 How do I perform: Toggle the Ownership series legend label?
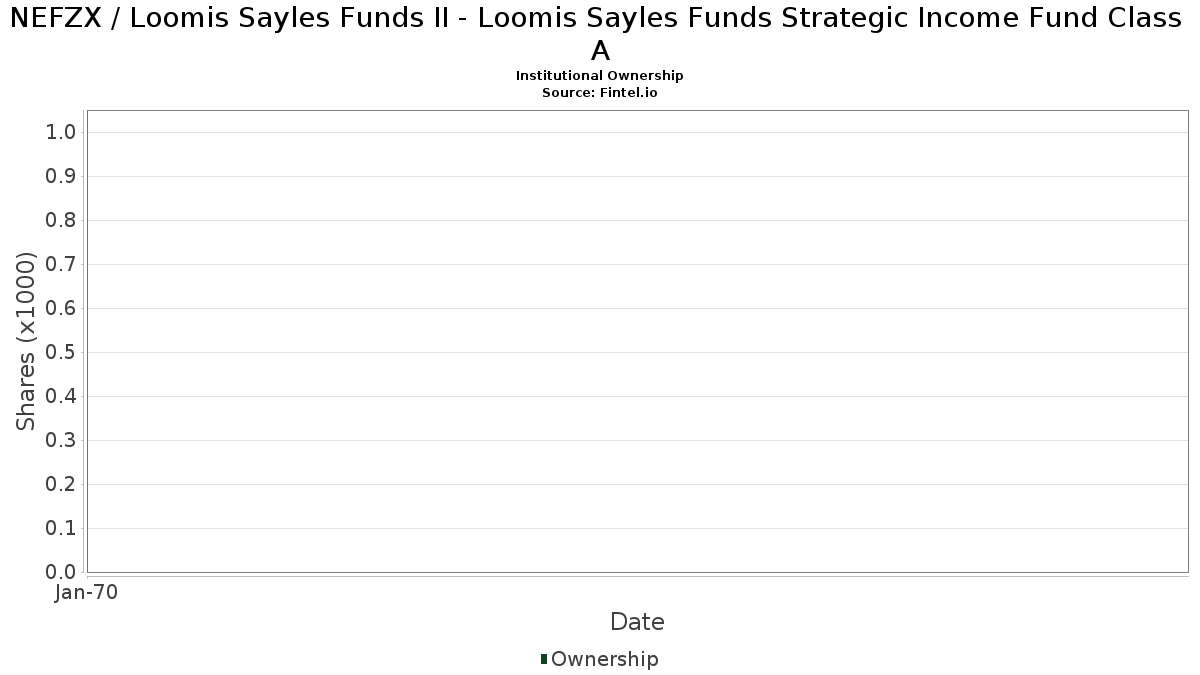pyautogui.click(x=604, y=659)
